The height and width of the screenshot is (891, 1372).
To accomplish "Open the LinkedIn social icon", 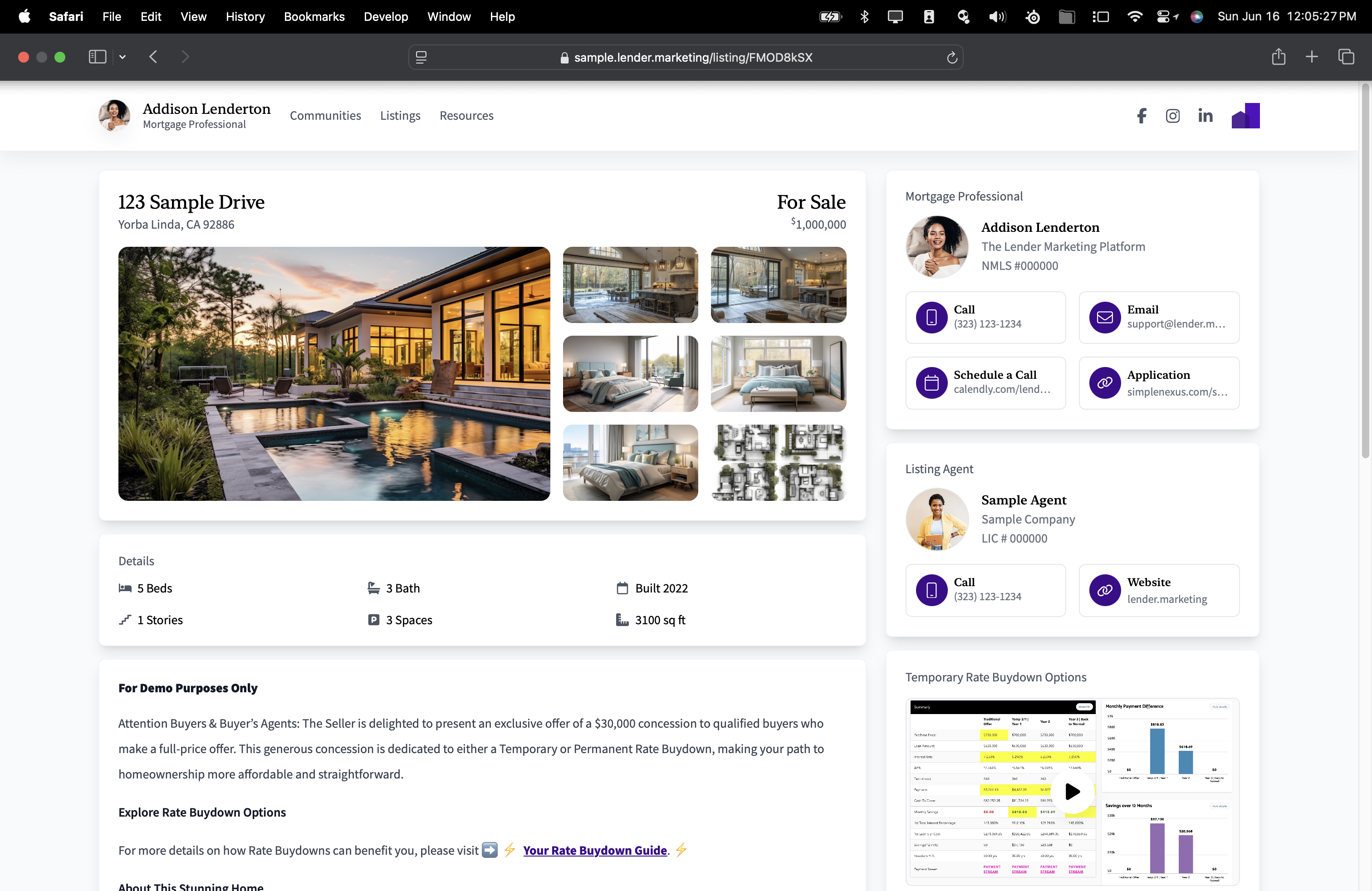I will (x=1205, y=116).
